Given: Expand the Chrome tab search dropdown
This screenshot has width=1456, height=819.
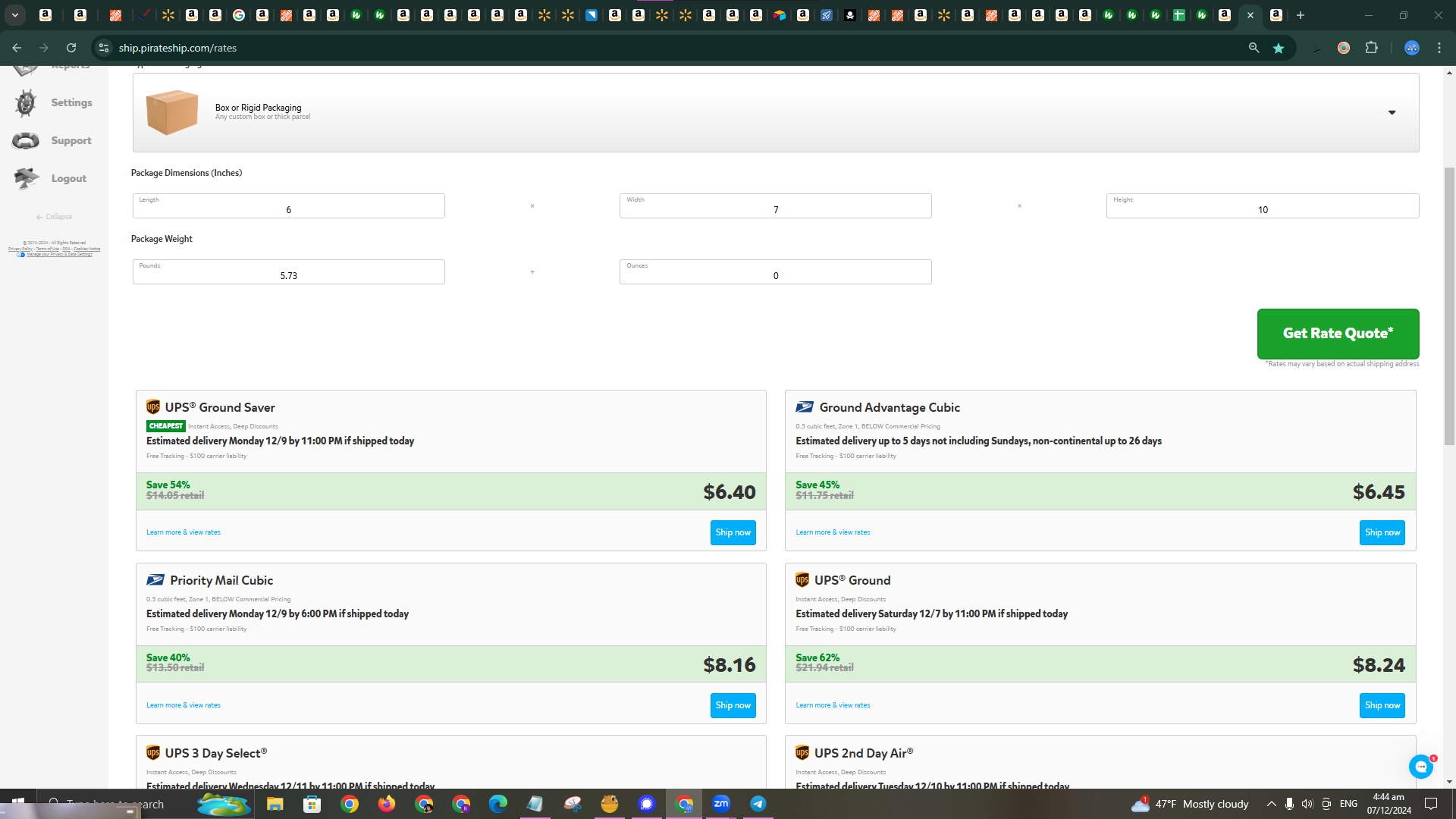Looking at the screenshot, I should coord(15,15).
